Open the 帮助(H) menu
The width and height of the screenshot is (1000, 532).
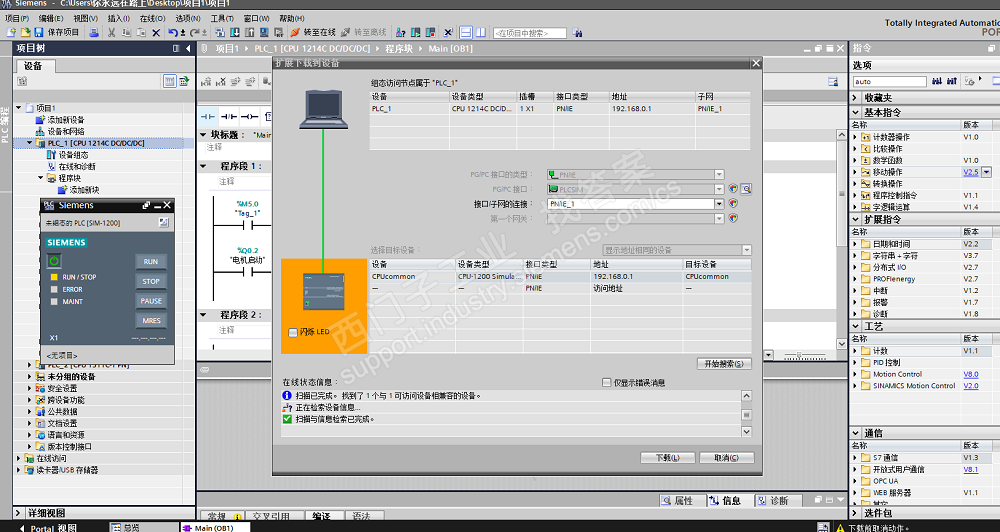[x=291, y=18]
